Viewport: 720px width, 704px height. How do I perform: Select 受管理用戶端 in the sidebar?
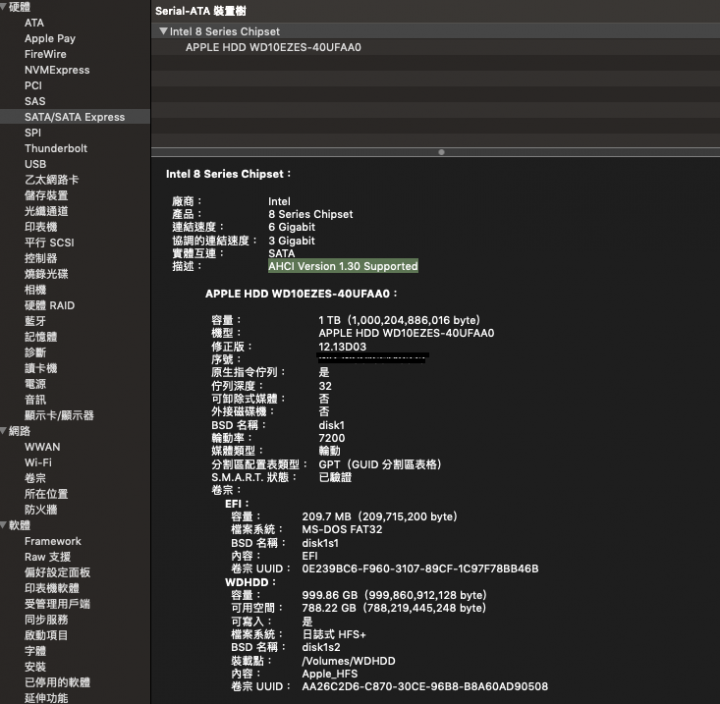pyautogui.click(x=57, y=604)
